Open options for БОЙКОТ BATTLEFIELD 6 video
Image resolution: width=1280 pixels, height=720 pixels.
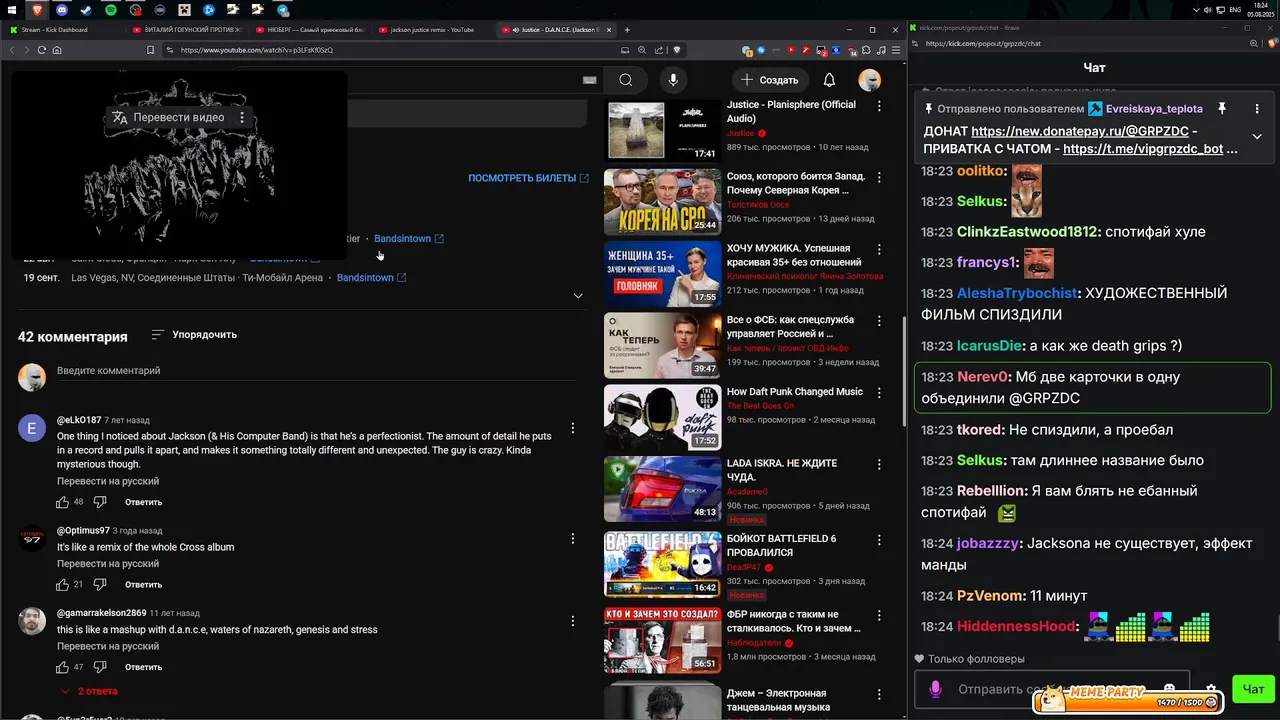tap(879, 539)
